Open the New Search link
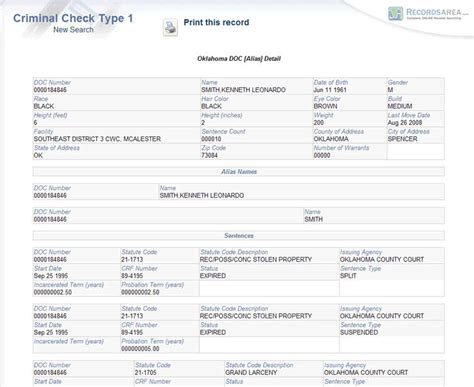Image resolution: width=474 pixels, height=387 pixels. 73,30
